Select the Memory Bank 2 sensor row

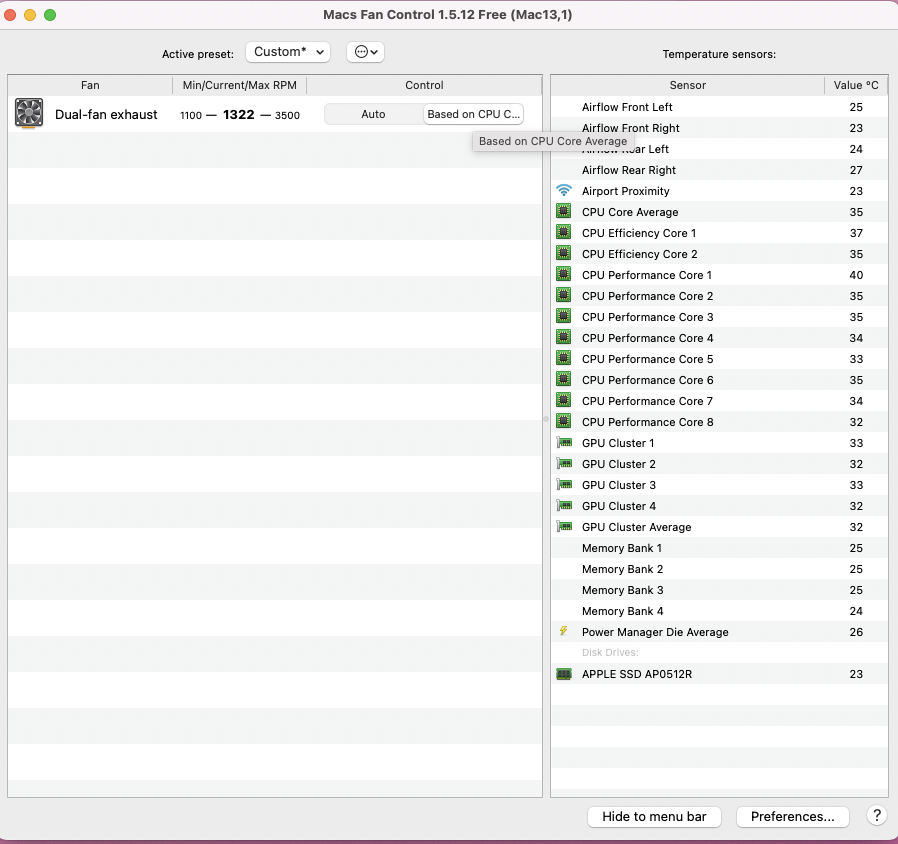[719, 569]
